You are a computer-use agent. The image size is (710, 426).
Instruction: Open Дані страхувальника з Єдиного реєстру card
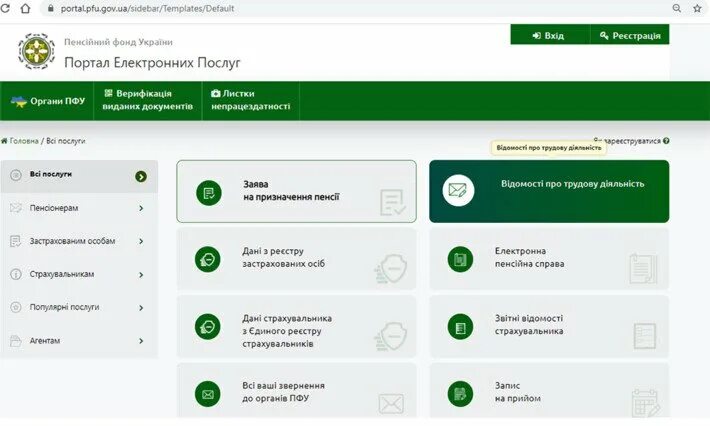[x=297, y=326]
